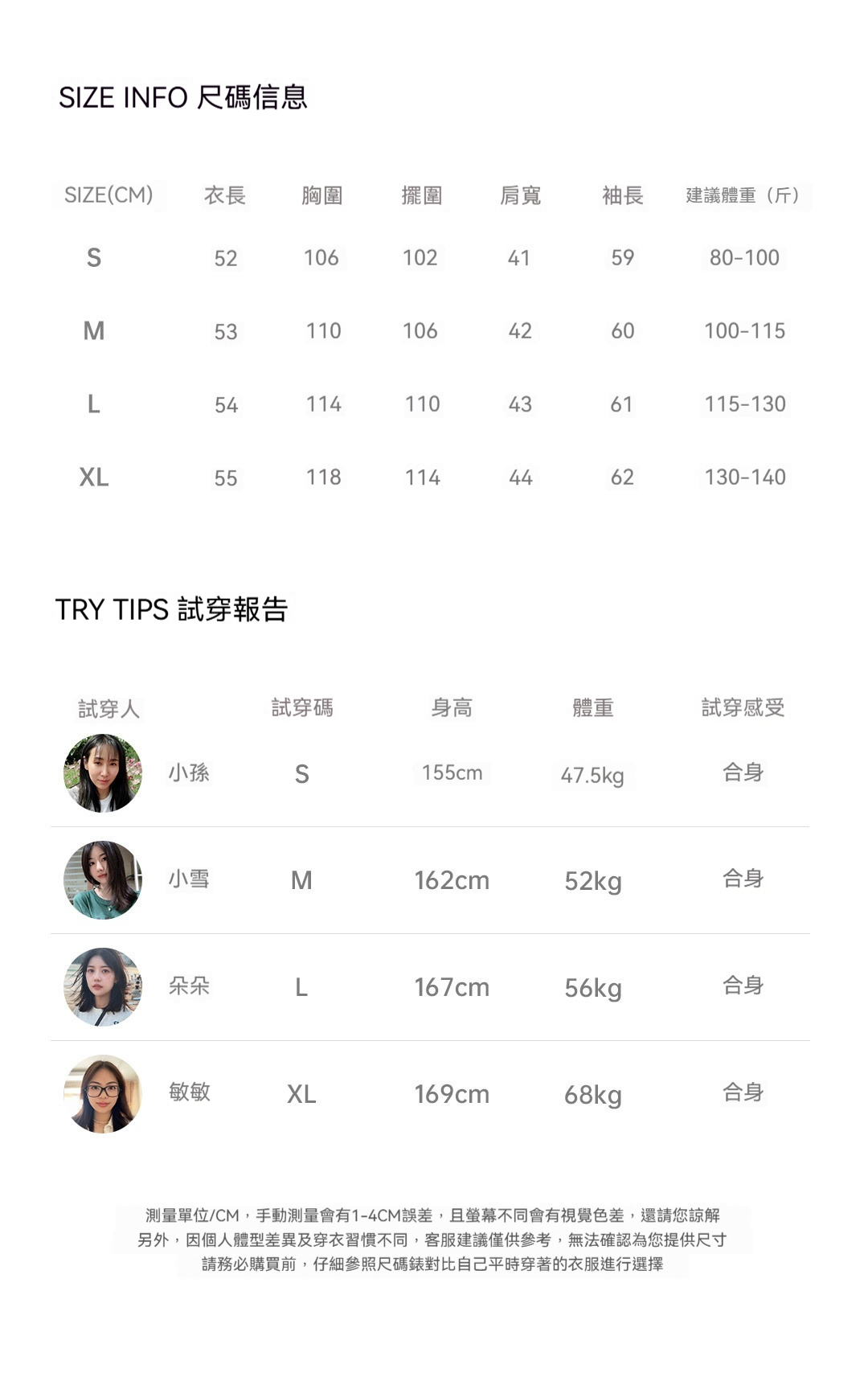Image resolution: width=868 pixels, height=1377 pixels.
Task: Click the M size row label in size table
Action: [x=94, y=330]
